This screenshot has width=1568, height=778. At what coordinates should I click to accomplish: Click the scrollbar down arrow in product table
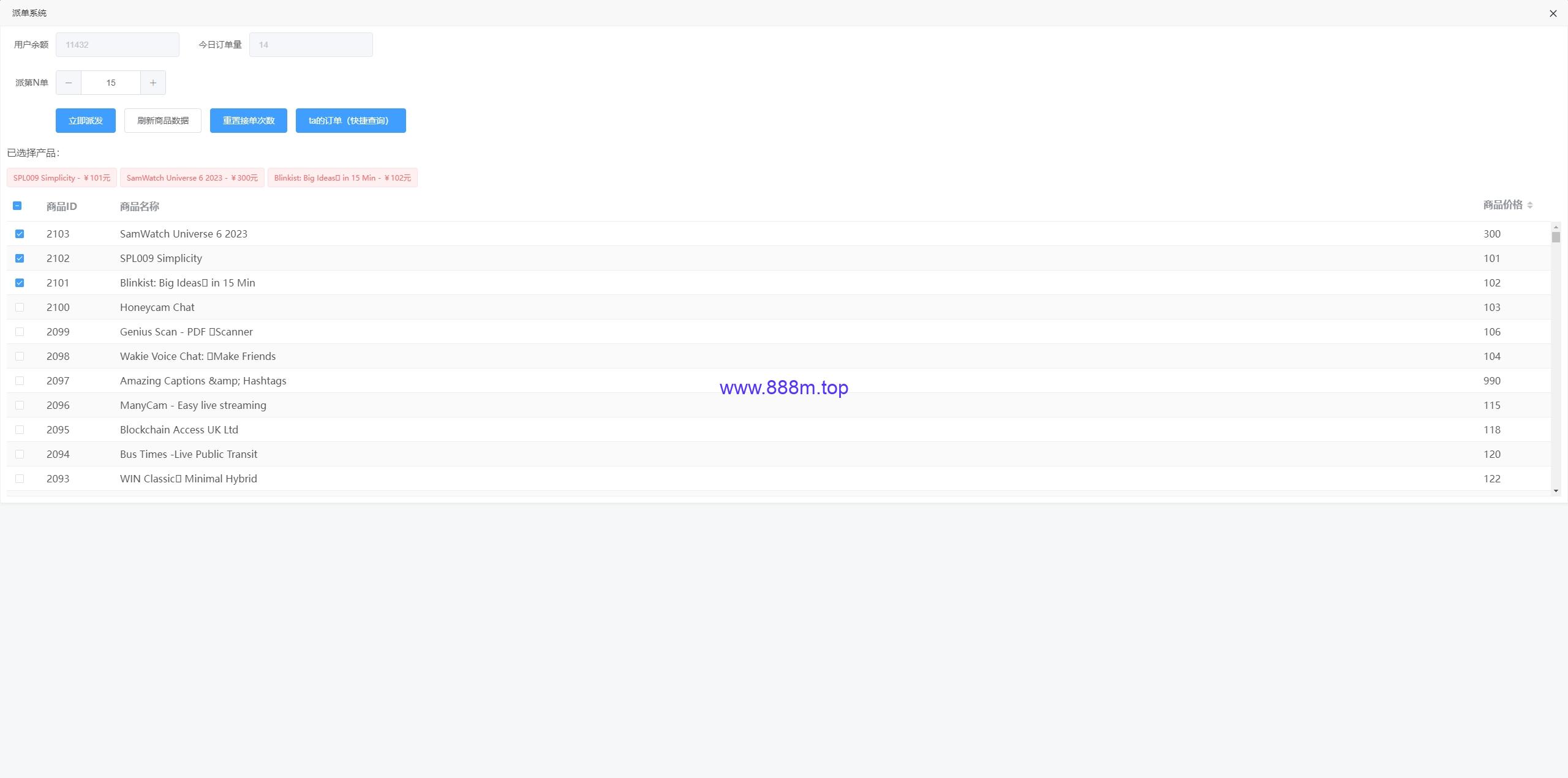point(1556,491)
